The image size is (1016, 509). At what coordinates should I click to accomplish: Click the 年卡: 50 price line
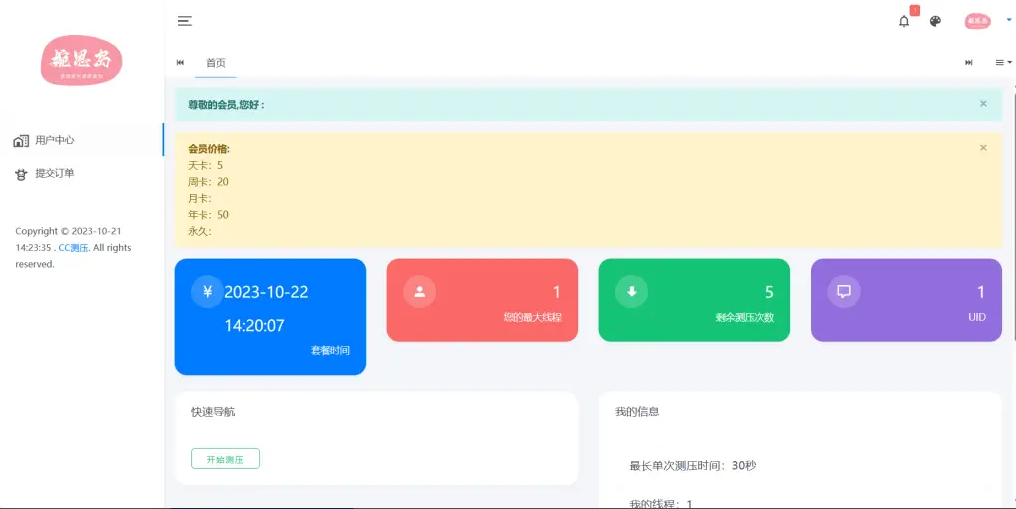click(208, 215)
